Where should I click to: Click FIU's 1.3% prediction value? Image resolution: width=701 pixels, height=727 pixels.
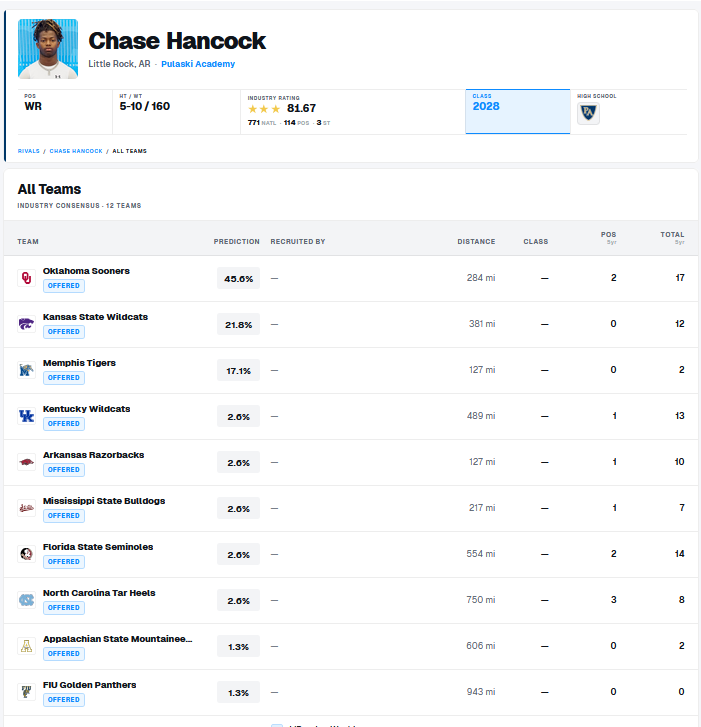(x=238, y=692)
